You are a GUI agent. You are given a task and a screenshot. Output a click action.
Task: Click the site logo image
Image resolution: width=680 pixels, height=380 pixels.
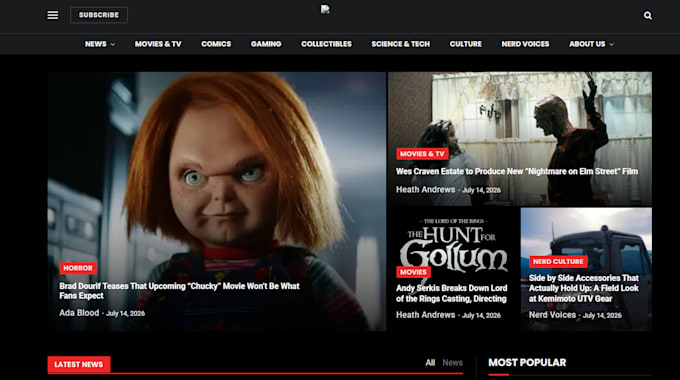pyautogui.click(x=325, y=10)
